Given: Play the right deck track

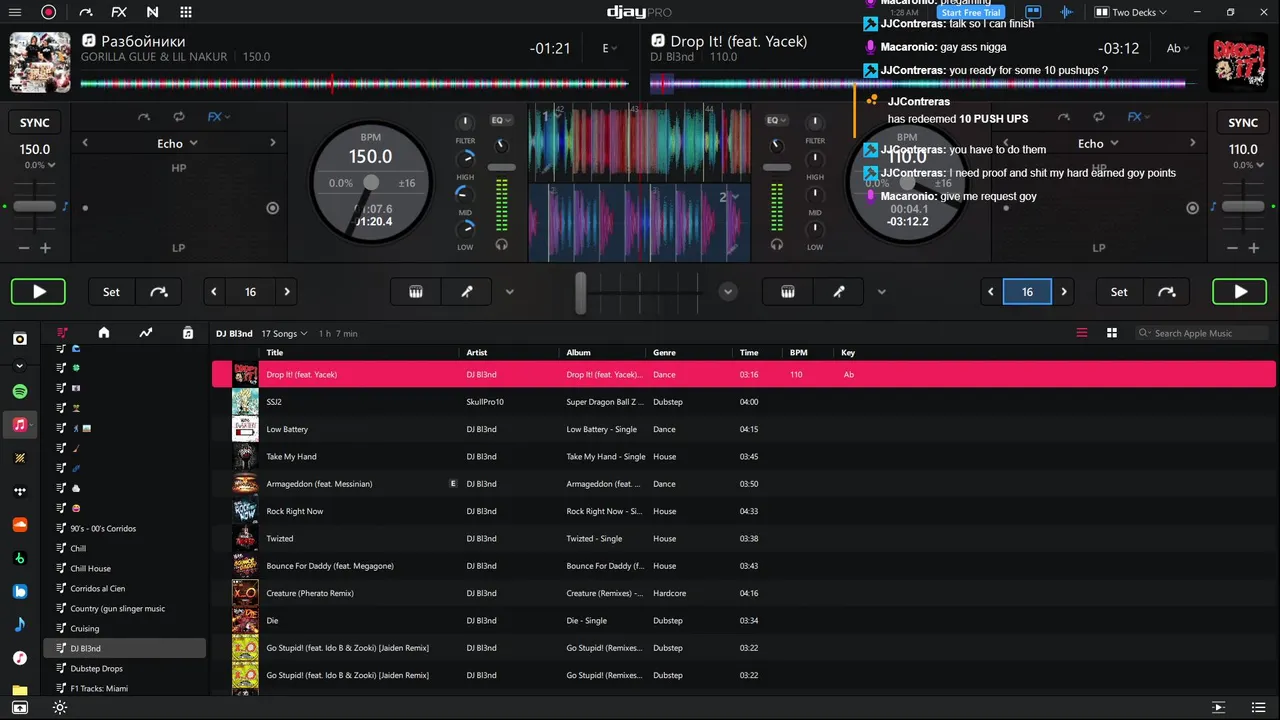Looking at the screenshot, I should click(x=1240, y=292).
